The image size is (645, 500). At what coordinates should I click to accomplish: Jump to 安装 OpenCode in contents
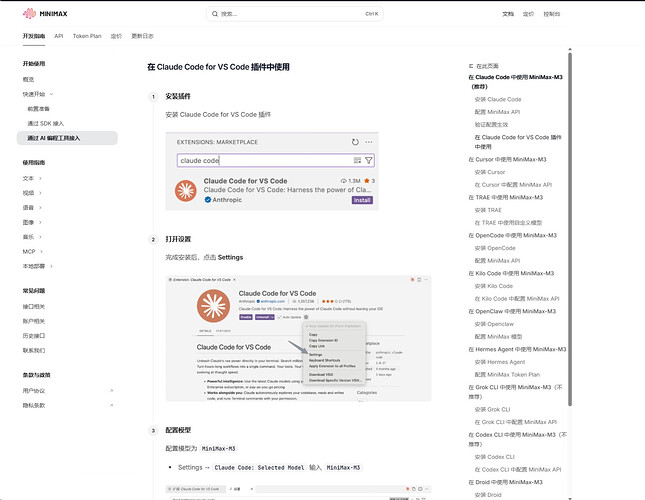[x=495, y=248]
